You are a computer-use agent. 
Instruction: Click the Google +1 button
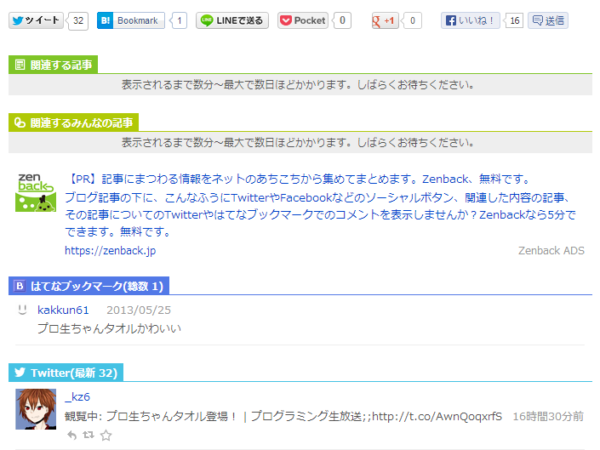[x=385, y=21]
